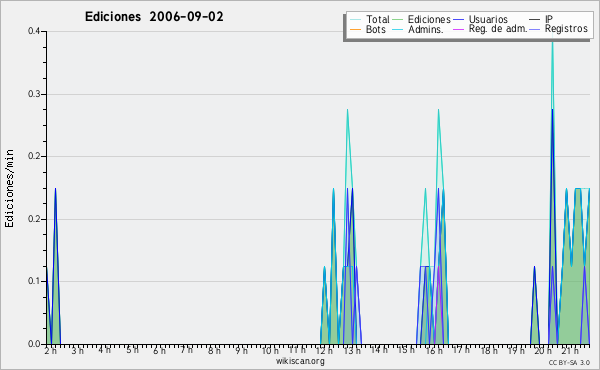Click the 19 h x-axis label
Screen dimensions: 600x370
coord(516,351)
